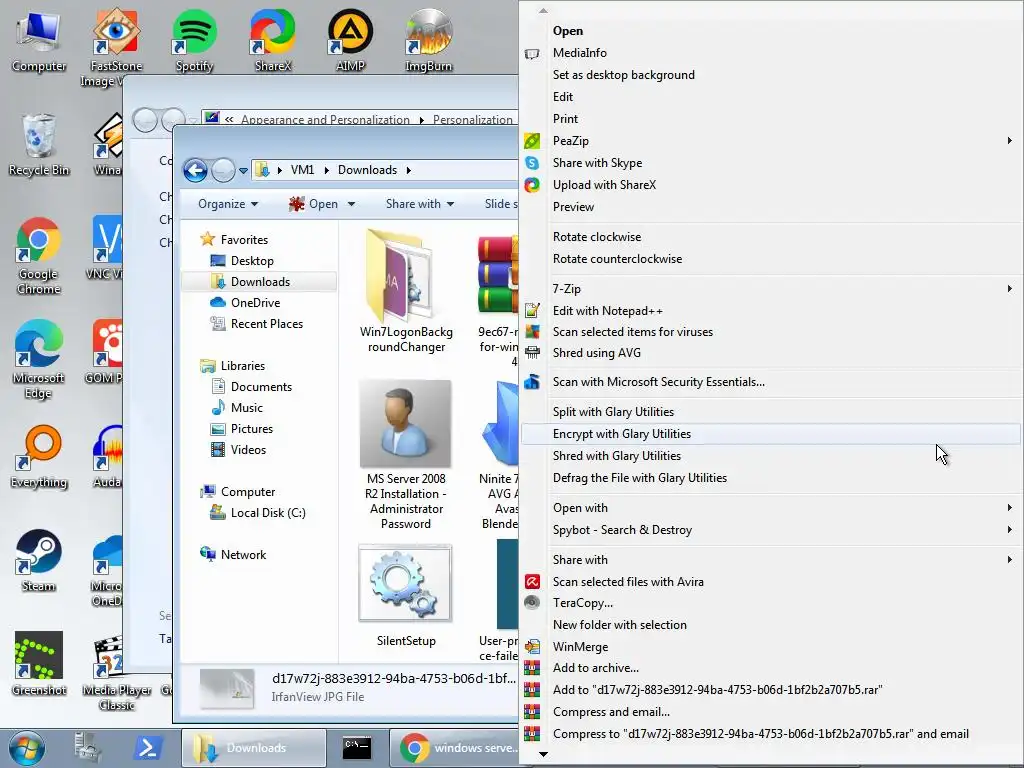The image size is (1024, 768).
Task: Open the Computer desktop icon
Action: coord(39,40)
